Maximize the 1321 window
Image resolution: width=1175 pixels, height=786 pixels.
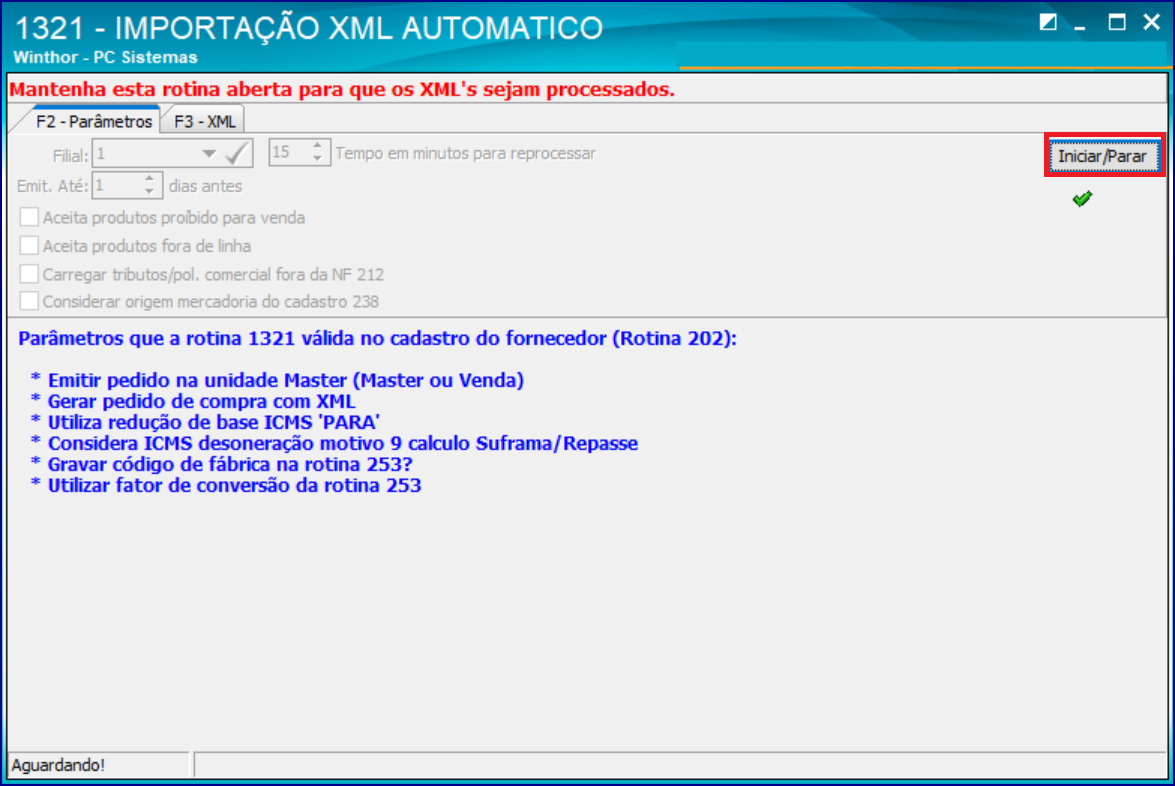click(x=1117, y=22)
